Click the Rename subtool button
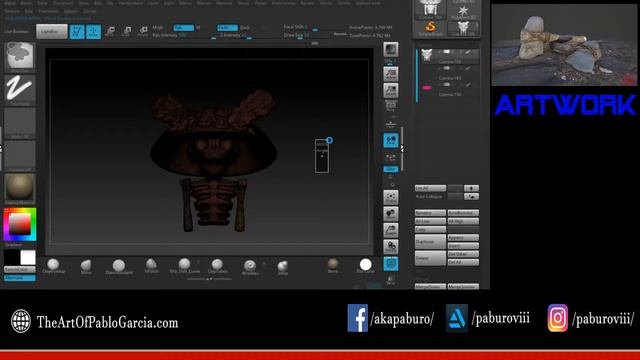Screen dimensions: 640x360 430,213
